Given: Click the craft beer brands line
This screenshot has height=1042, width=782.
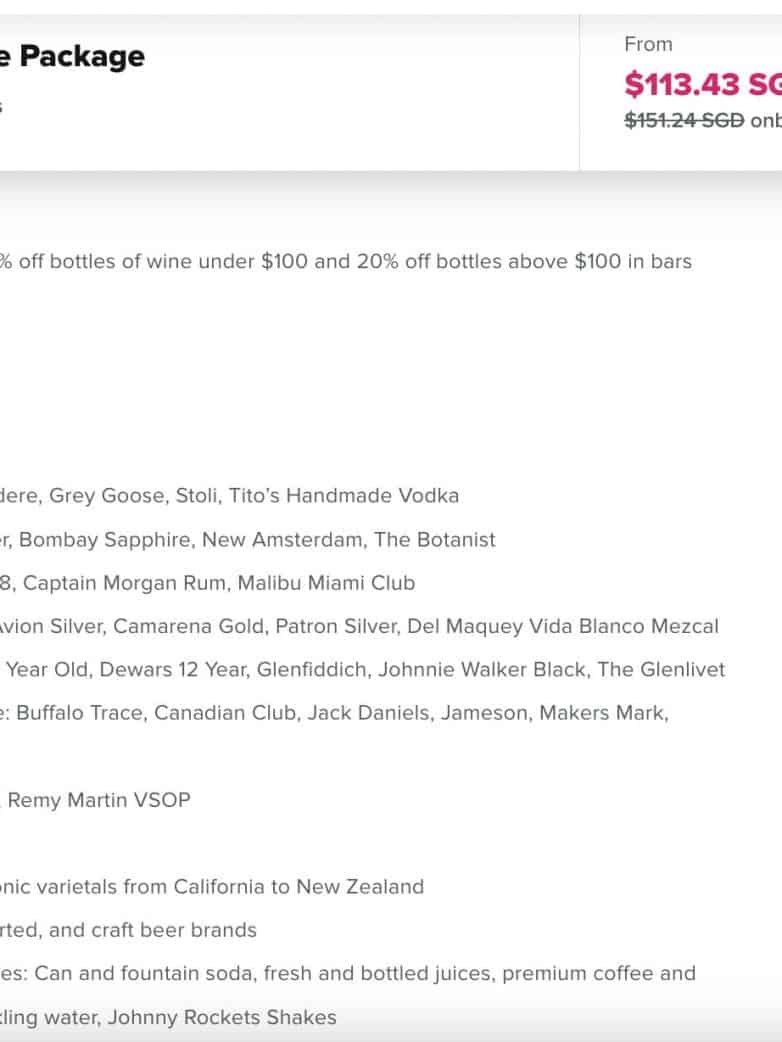Looking at the screenshot, I should tap(130, 930).
